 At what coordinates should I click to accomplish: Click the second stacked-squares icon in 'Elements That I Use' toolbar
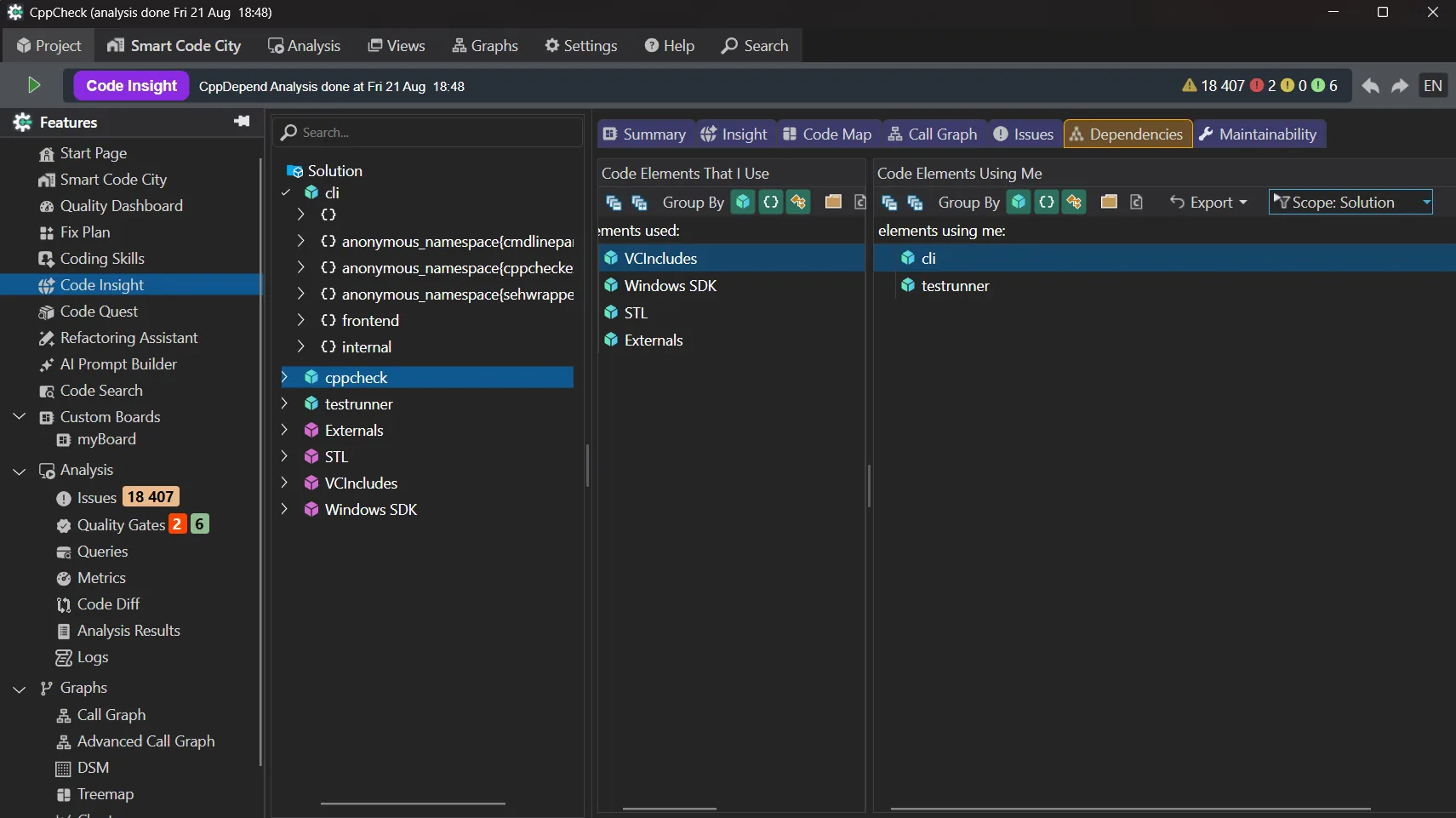click(x=639, y=203)
